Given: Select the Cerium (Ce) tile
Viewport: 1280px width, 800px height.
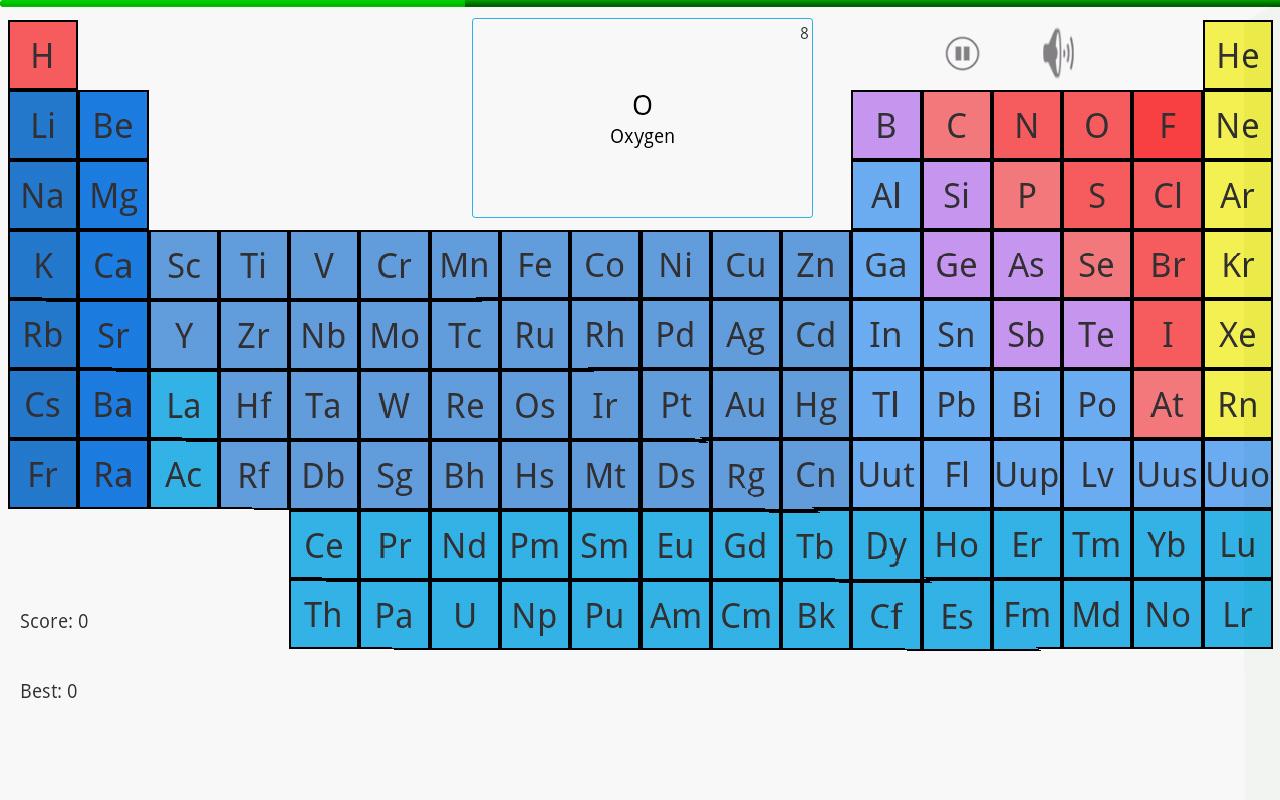Looking at the screenshot, I should [x=324, y=545].
